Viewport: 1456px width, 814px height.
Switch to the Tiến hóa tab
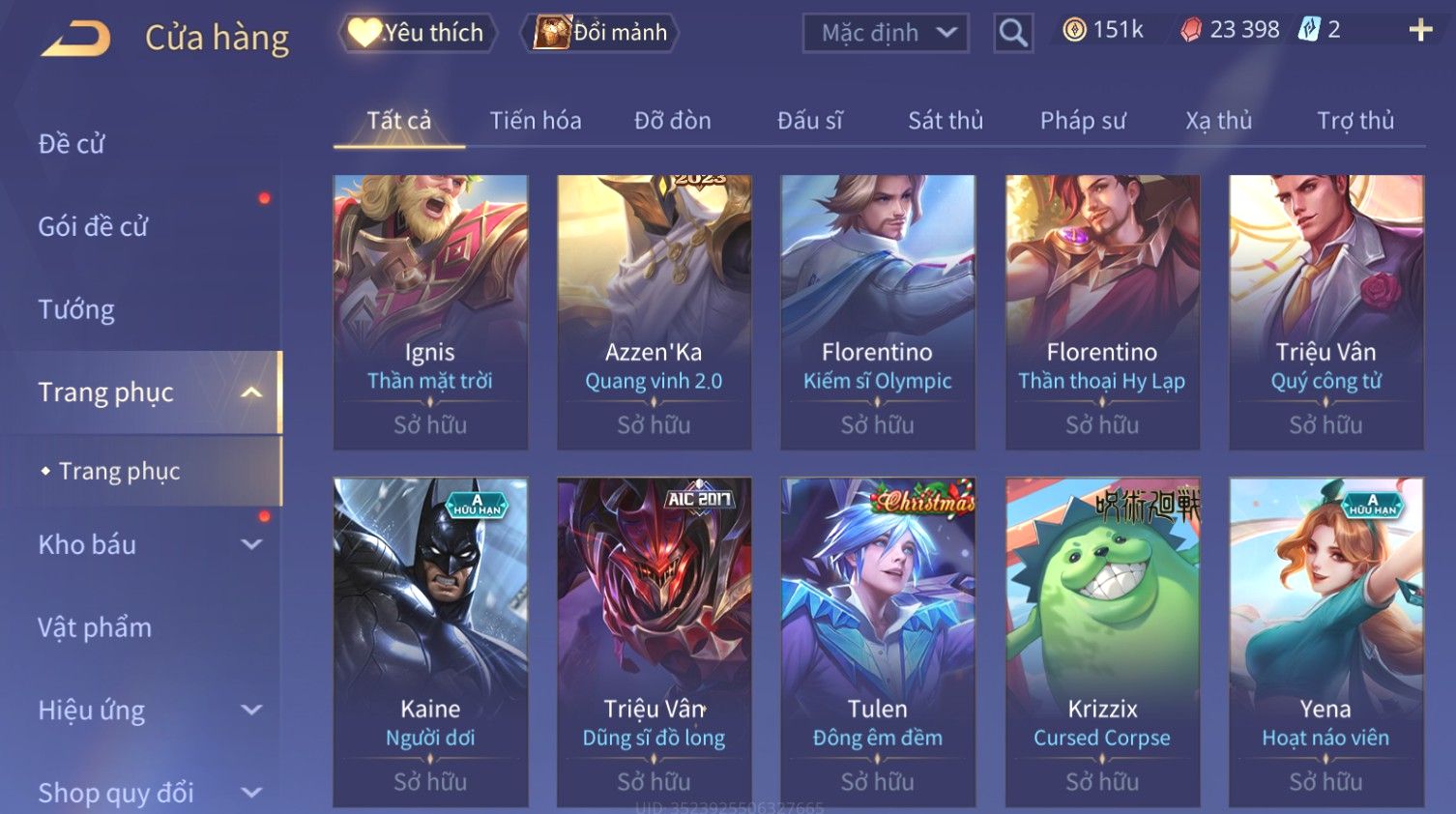(x=536, y=121)
